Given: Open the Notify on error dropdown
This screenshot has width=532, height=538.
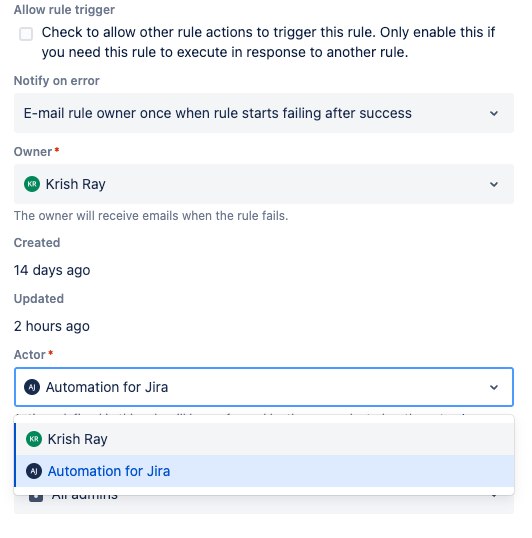Looking at the screenshot, I should tap(264, 113).
